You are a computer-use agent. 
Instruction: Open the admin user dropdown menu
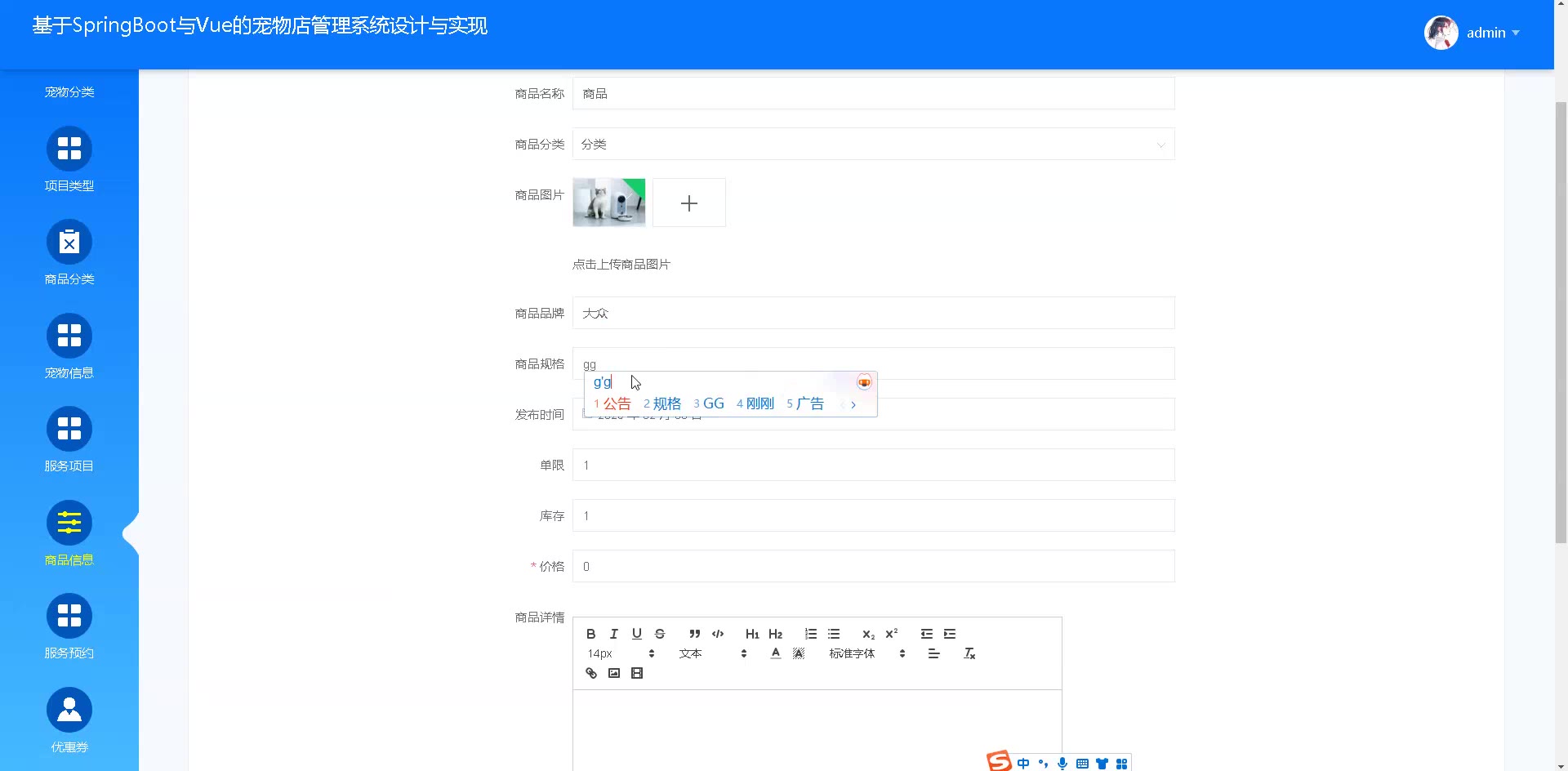pos(1493,33)
